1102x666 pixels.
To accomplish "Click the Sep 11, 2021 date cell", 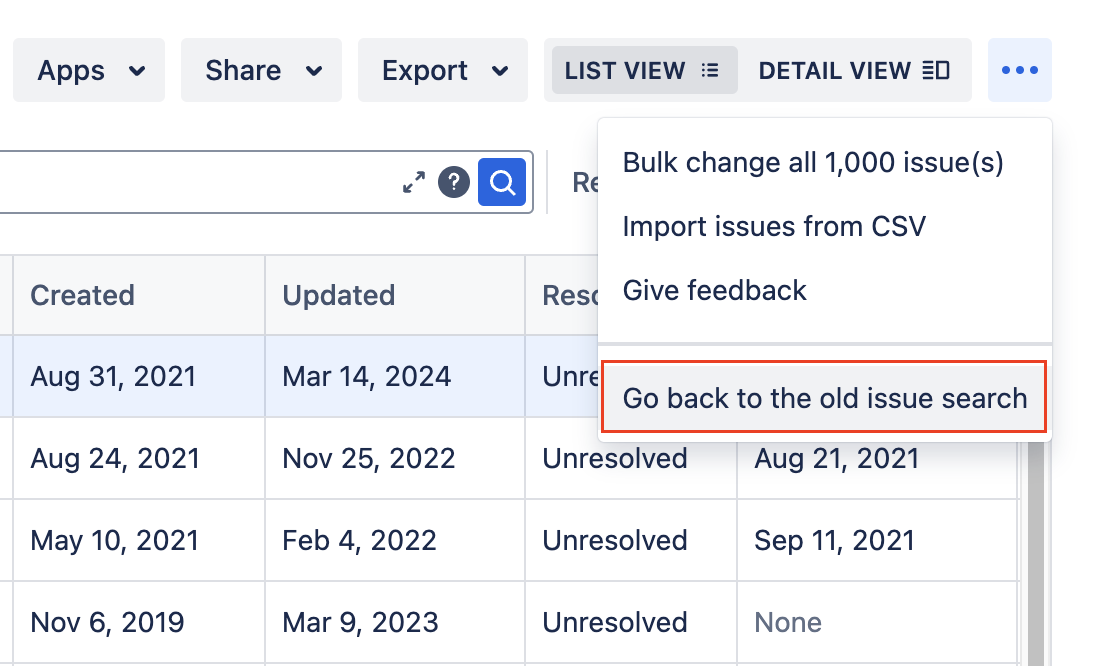I will coord(834,540).
